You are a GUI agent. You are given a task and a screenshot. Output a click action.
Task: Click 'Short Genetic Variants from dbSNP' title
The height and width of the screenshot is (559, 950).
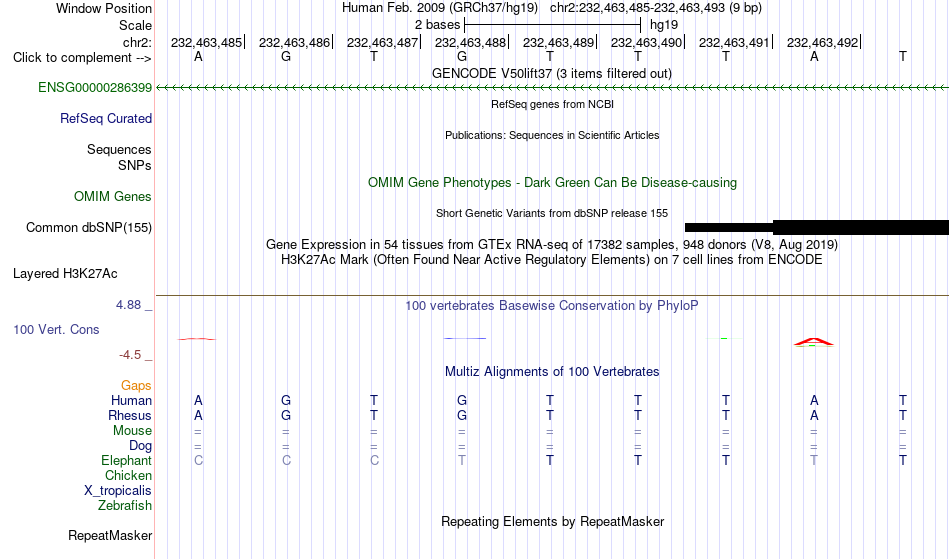click(x=552, y=213)
